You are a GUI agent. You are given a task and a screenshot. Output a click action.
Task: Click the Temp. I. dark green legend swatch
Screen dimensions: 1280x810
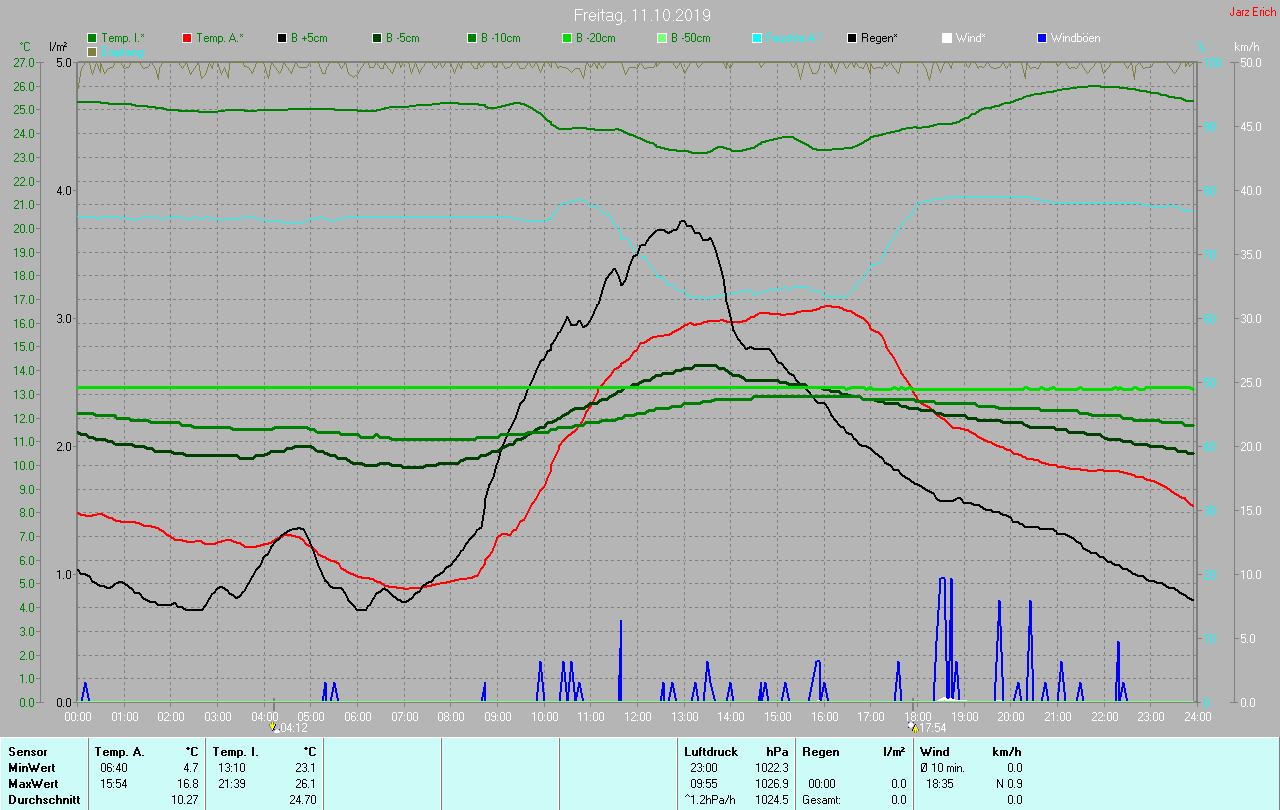[93, 38]
